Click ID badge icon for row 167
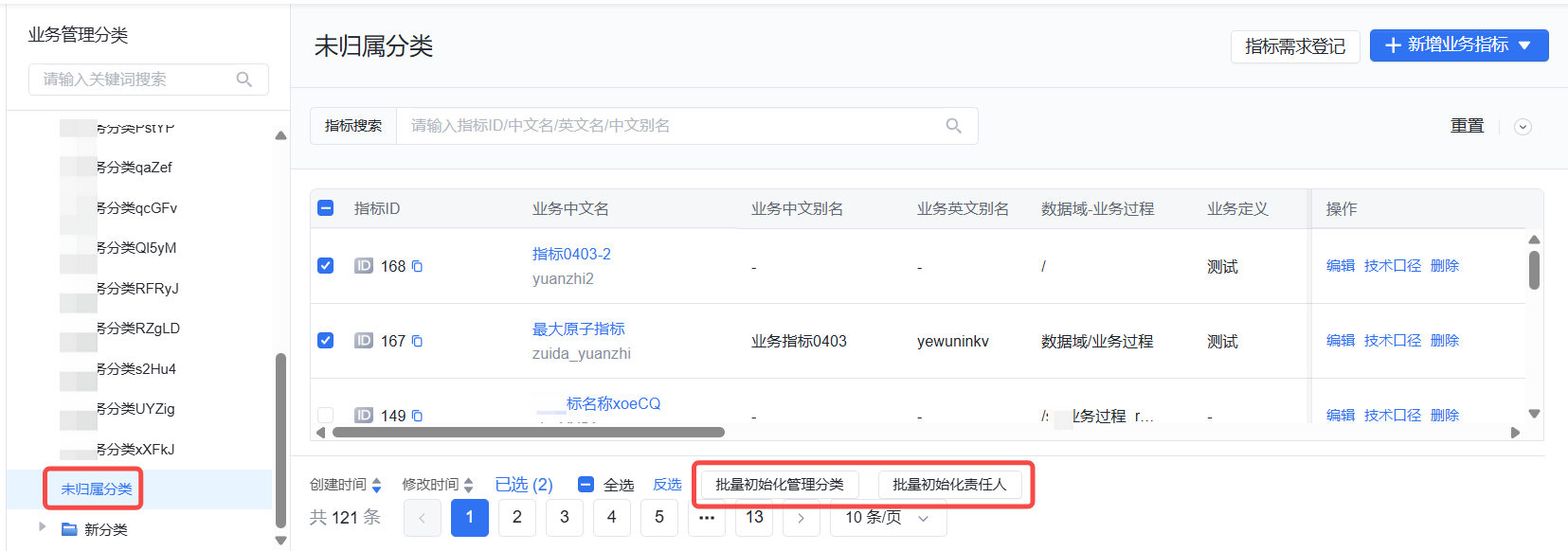Screen dimensions: 1568x551 click(x=364, y=341)
